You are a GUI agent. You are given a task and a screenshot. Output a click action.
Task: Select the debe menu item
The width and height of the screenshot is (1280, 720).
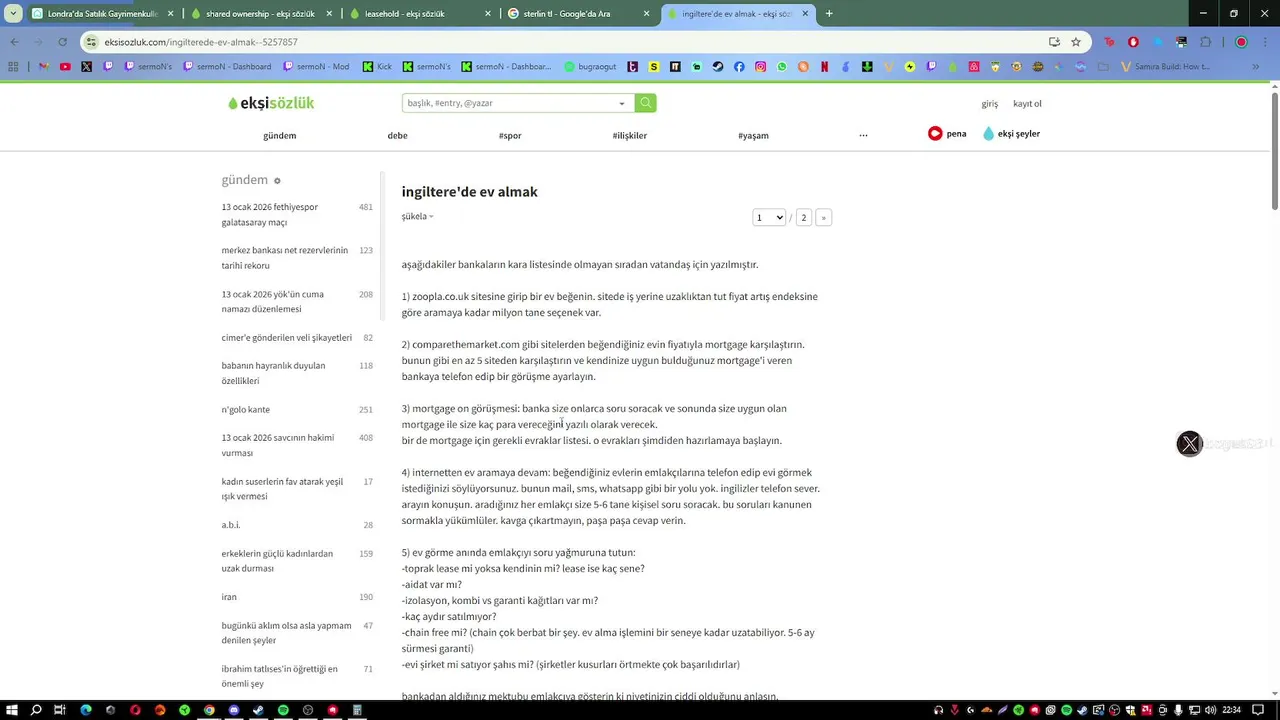click(398, 135)
